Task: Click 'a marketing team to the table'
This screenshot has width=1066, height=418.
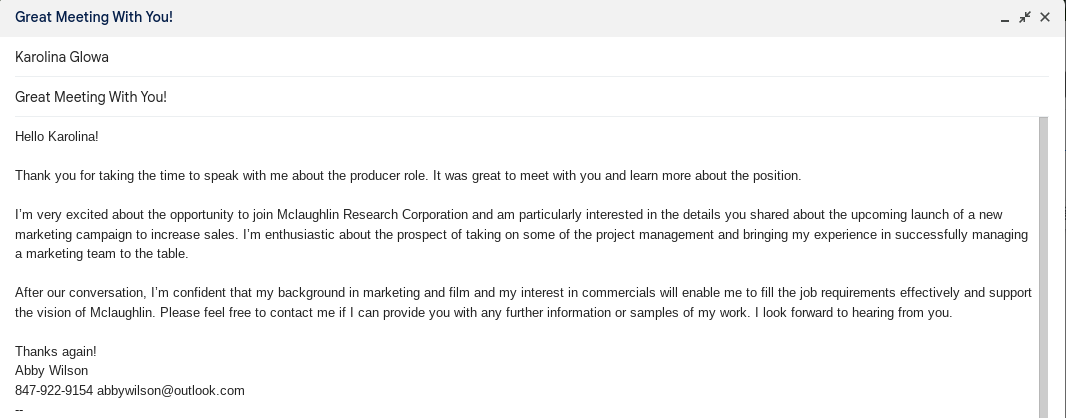Action: point(102,254)
